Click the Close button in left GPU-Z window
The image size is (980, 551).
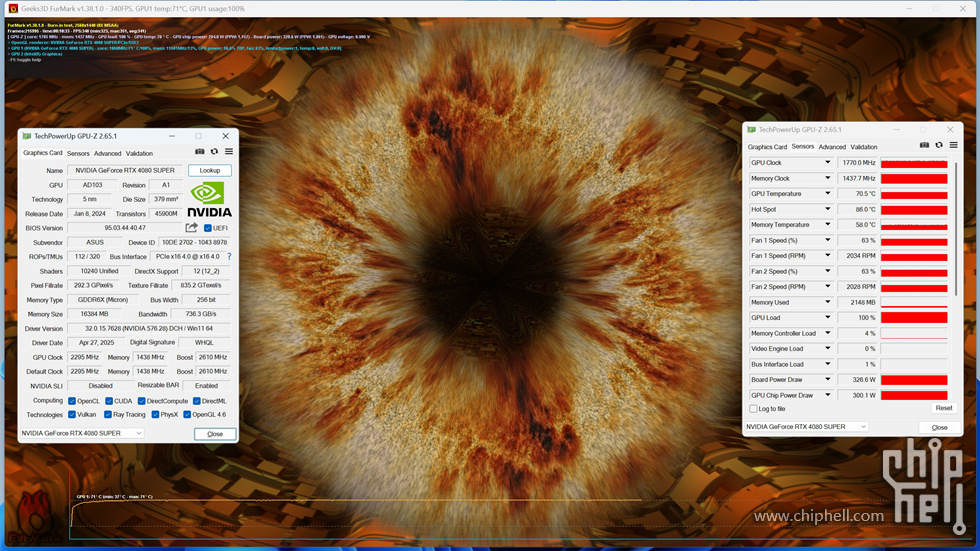[x=215, y=434]
